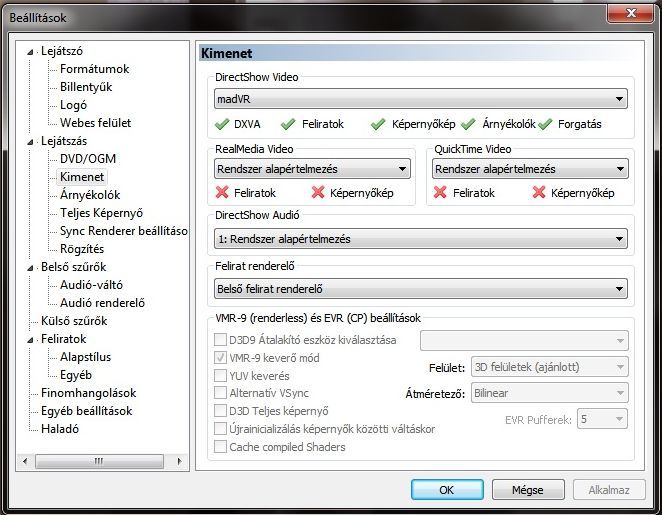Click the green checkmark beside DirectShow Feliratok

click(x=288, y=124)
